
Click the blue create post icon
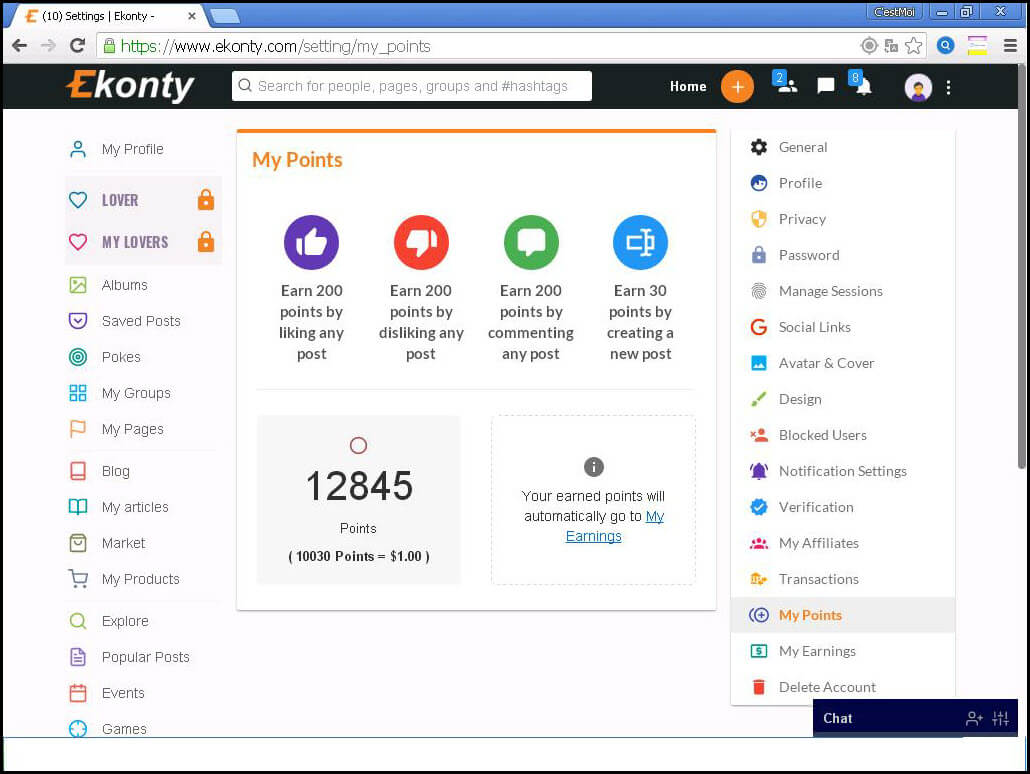pyautogui.click(x=640, y=243)
